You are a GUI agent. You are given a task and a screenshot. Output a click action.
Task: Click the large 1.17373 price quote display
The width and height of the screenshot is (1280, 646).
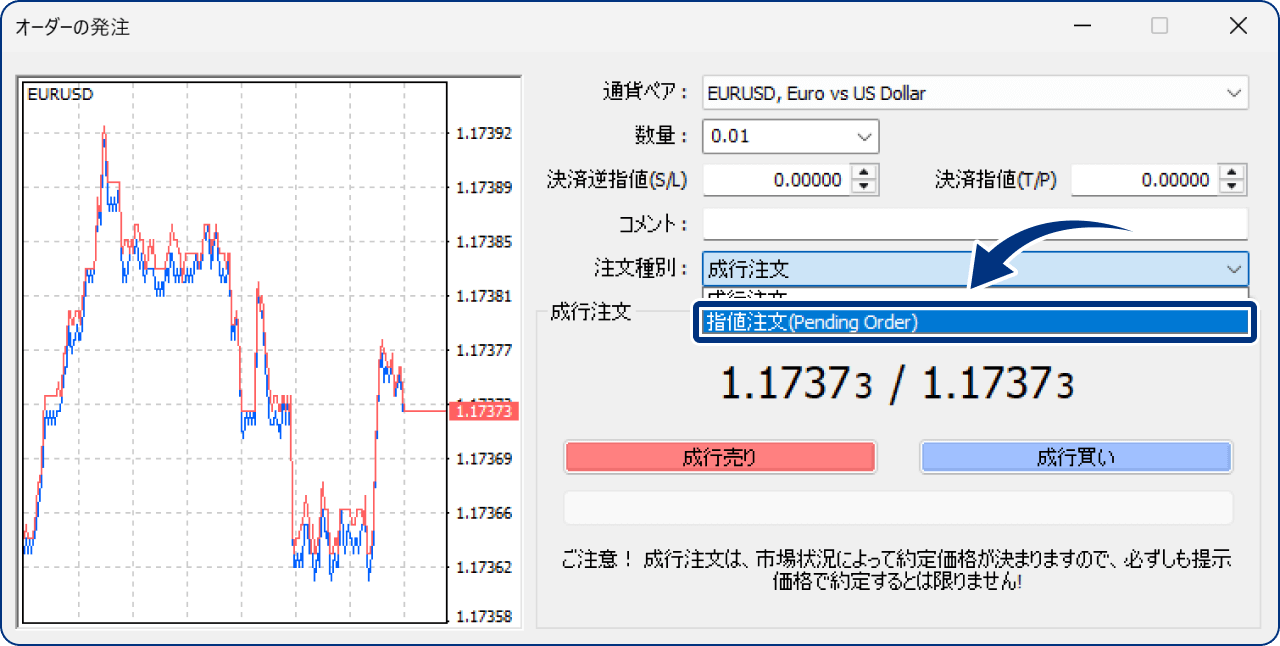tap(897, 383)
